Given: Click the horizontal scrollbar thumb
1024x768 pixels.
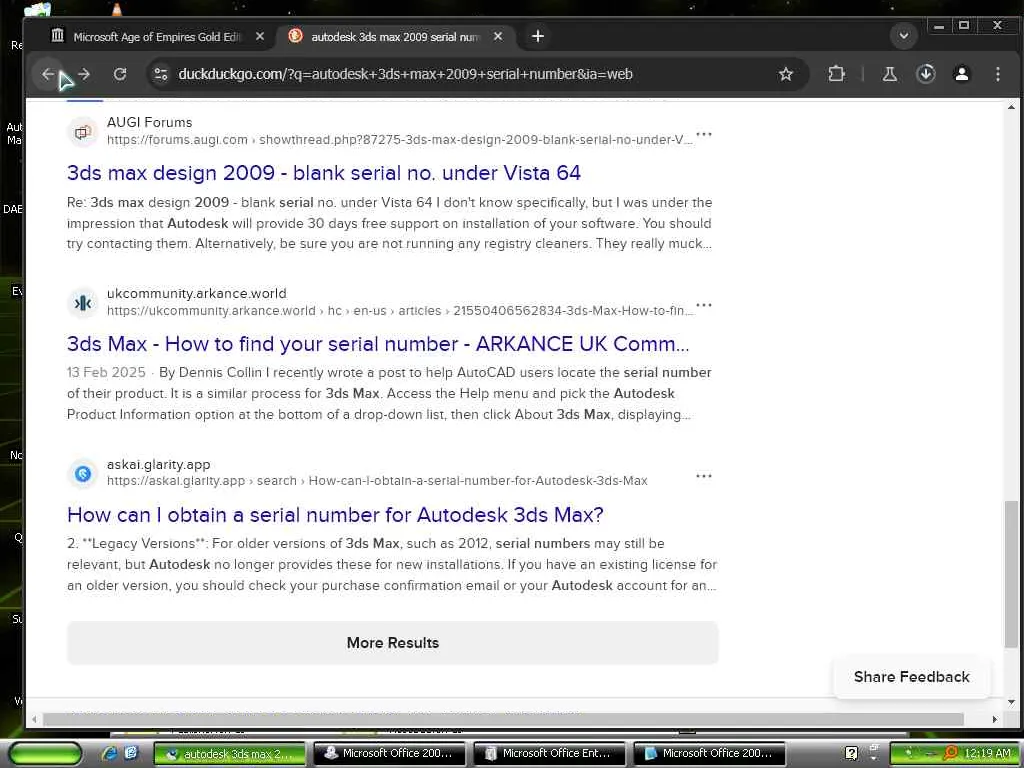Looking at the screenshot, I should pyautogui.click(x=503, y=719).
